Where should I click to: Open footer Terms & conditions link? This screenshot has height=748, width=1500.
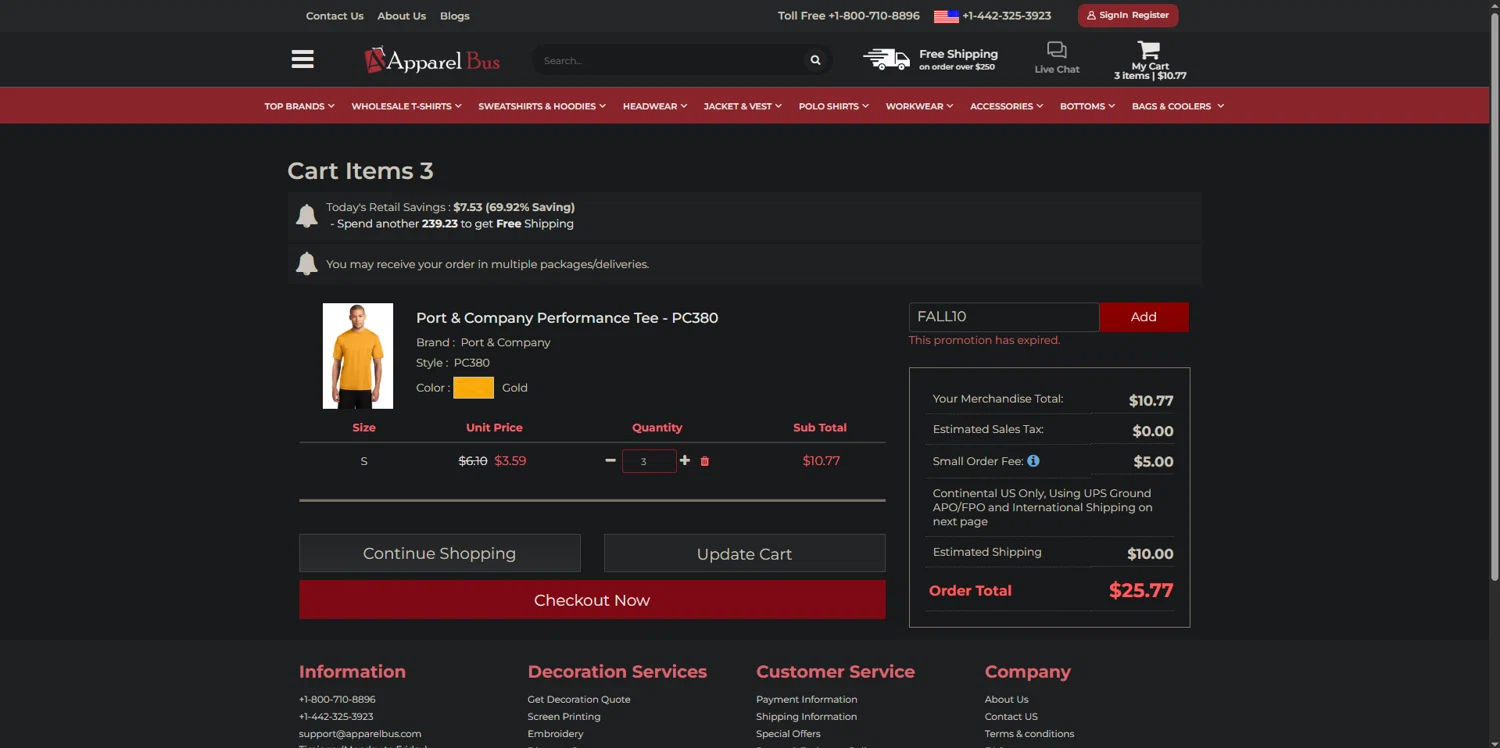click(x=1029, y=733)
